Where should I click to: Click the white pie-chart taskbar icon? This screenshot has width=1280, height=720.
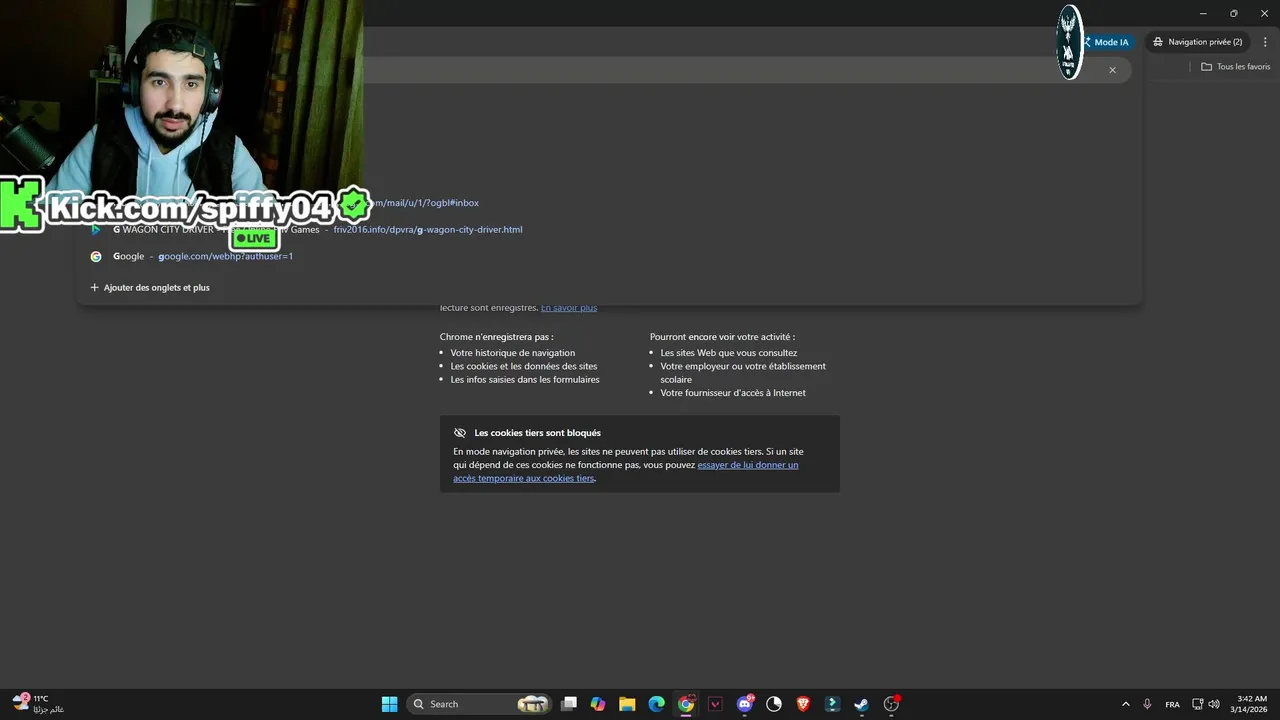point(774,704)
